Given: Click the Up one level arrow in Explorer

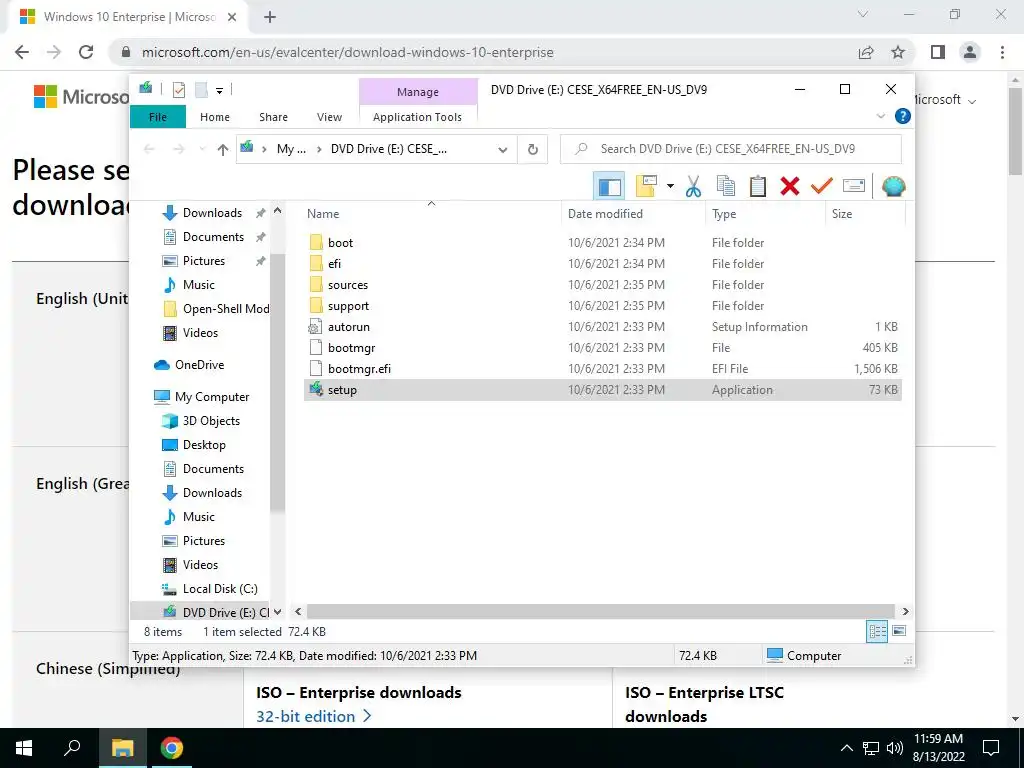Looking at the screenshot, I should (223, 150).
